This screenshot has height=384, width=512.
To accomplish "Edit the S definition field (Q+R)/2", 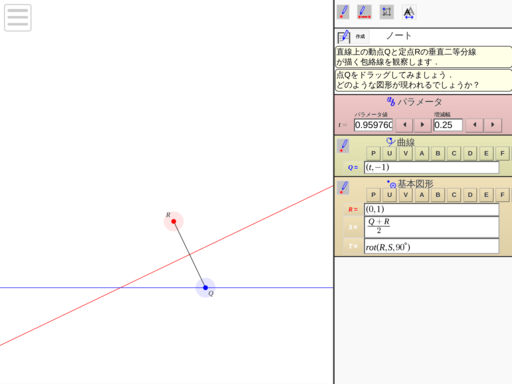I will tap(432, 227).
